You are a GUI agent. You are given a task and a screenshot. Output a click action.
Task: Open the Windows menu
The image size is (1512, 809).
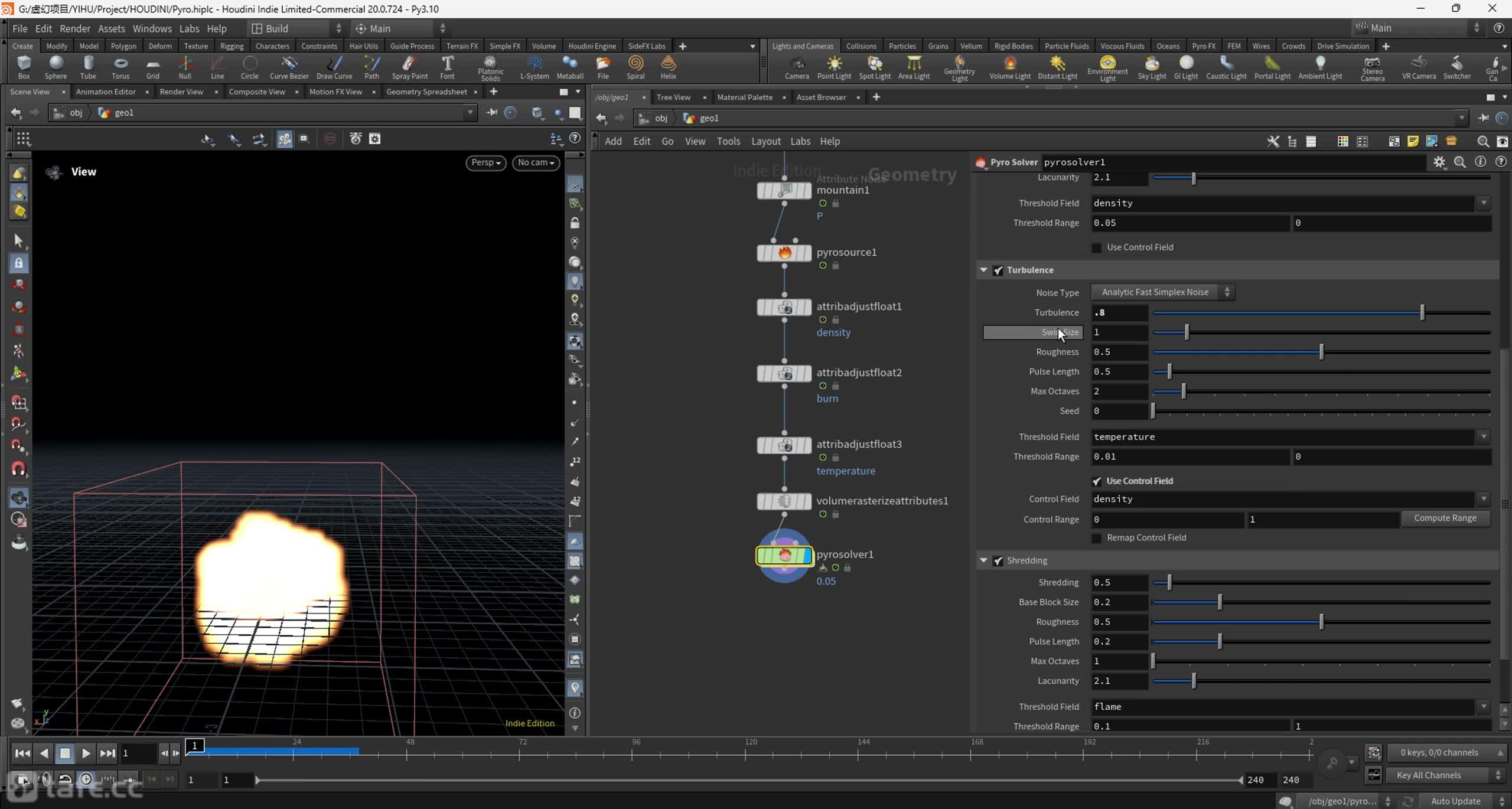152,28
